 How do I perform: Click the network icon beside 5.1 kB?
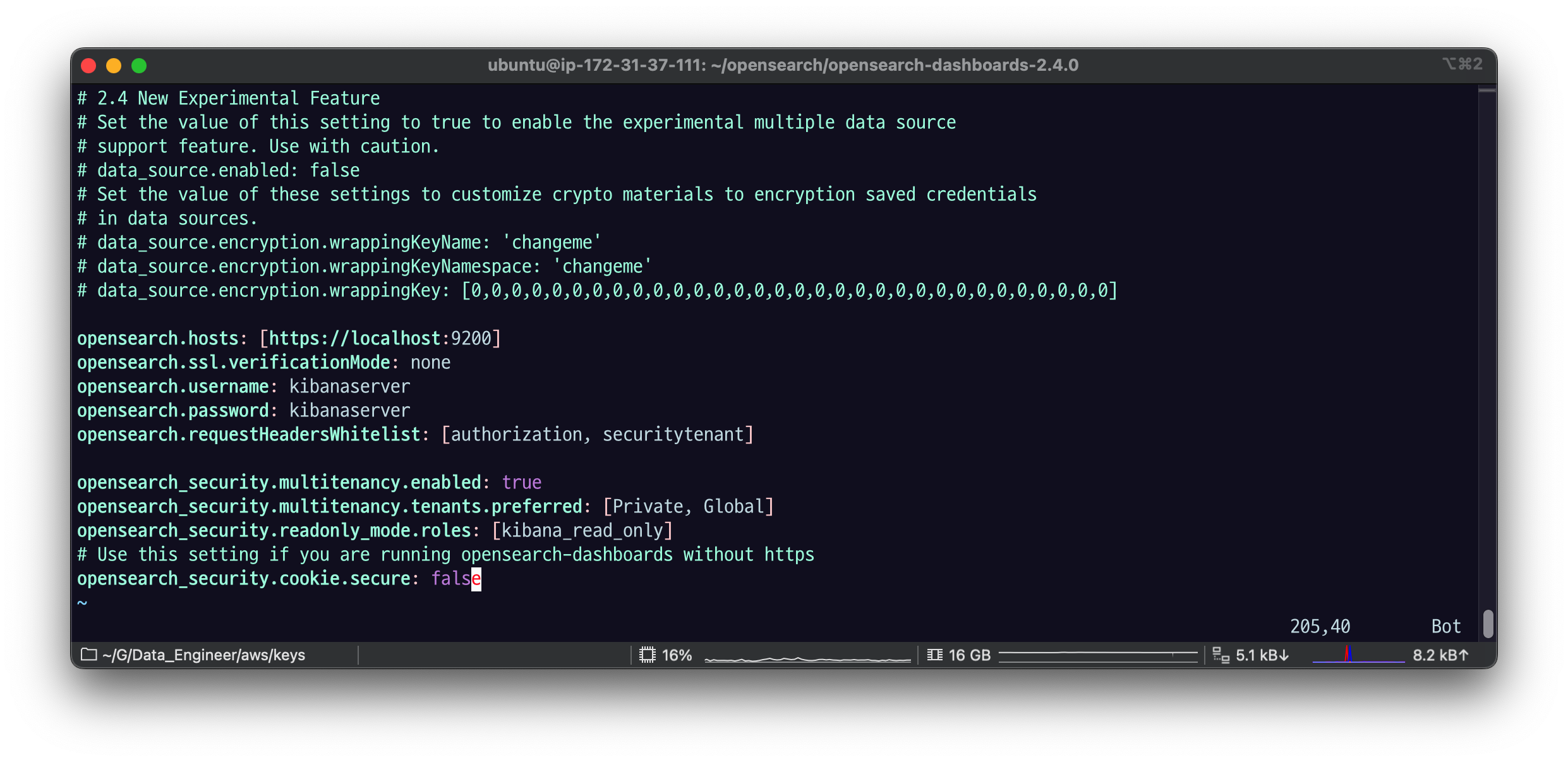point(1221,655)
